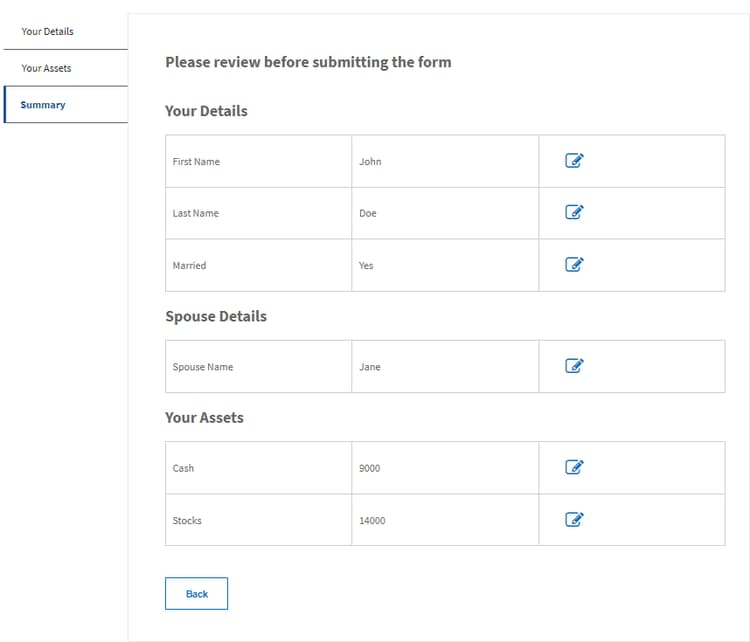750x642 pixels.
Task: Click the Yes value for Married
Action: tap(366, 266)
